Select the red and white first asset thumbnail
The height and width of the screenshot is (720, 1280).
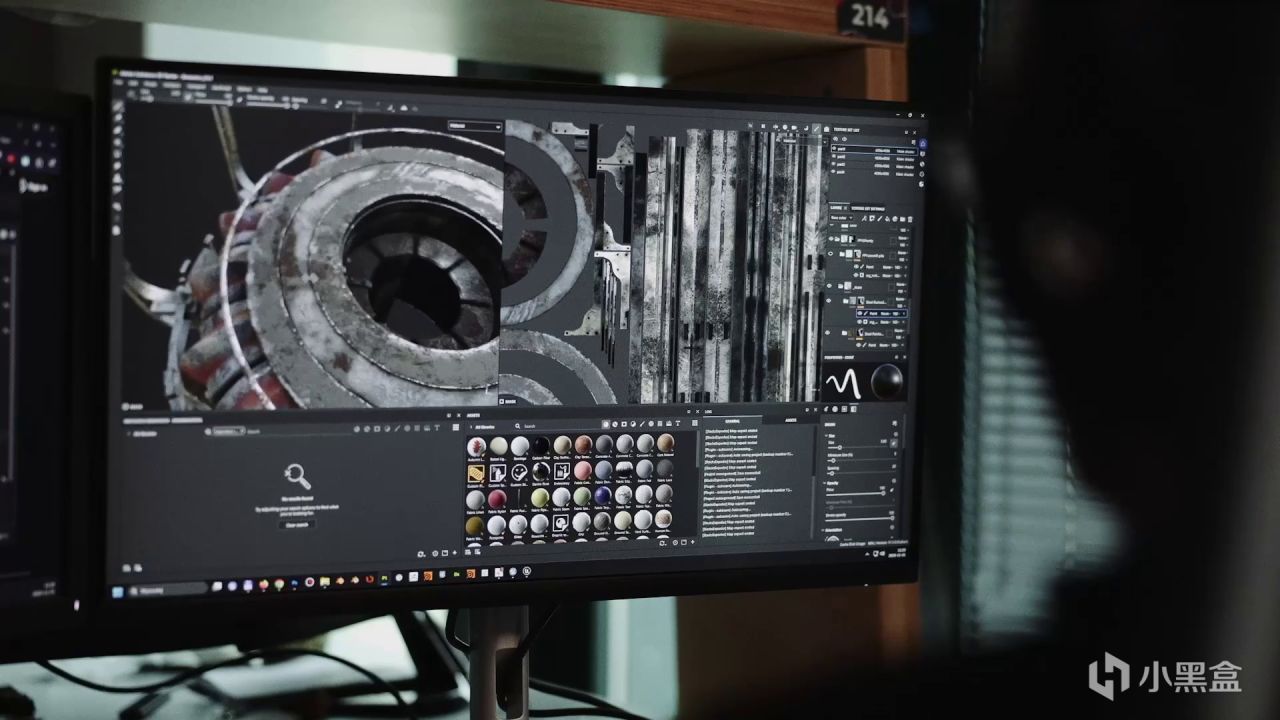pyautogui.click(x=476, y=445)
